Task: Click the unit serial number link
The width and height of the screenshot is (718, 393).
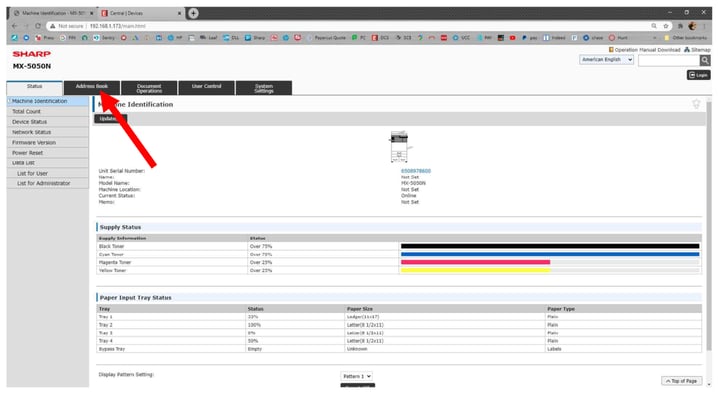Action: [416, 171]
